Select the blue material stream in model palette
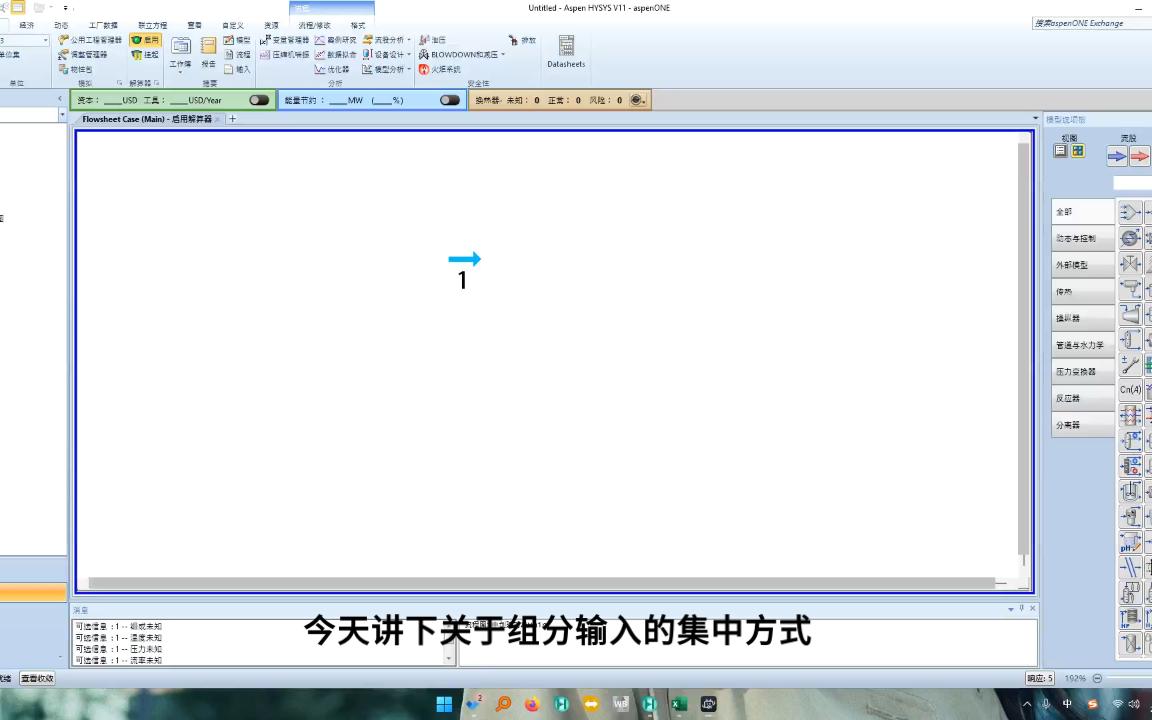 [x=1116, y=156]
